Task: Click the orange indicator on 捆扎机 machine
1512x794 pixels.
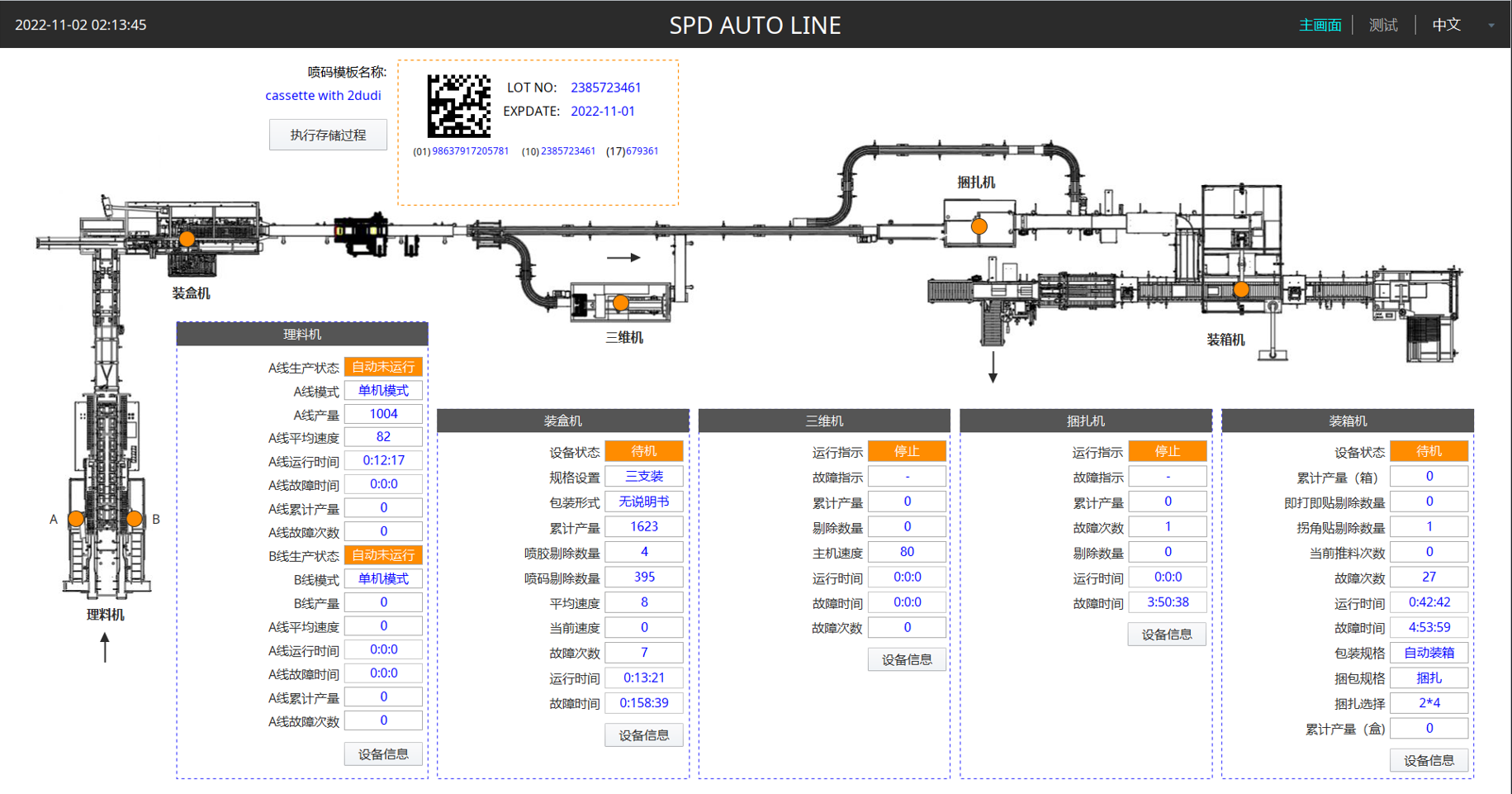Action: pyautogui.click(x=979, y=226)
